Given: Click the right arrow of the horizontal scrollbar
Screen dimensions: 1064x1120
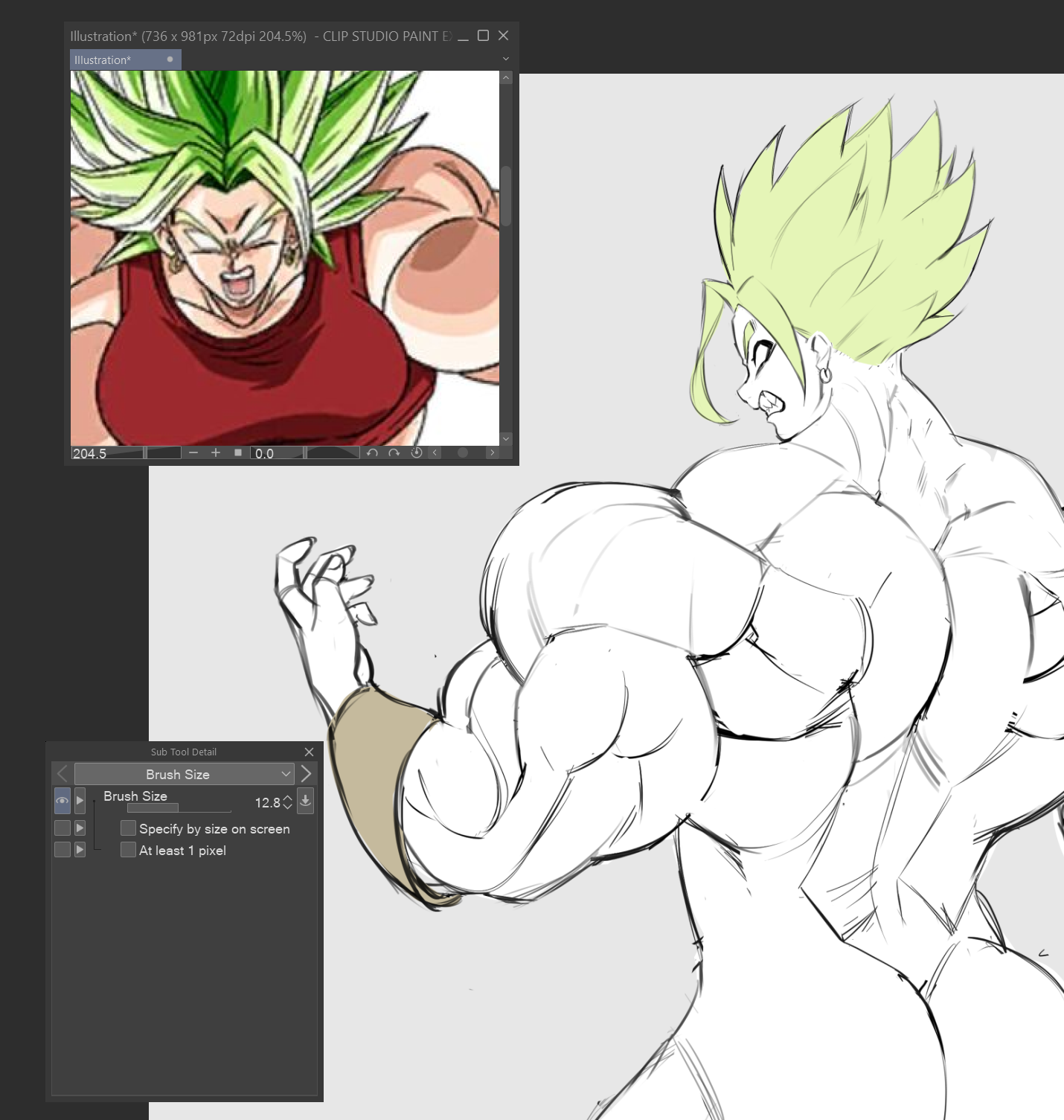Looking at the screenshot, I should 492,452.
